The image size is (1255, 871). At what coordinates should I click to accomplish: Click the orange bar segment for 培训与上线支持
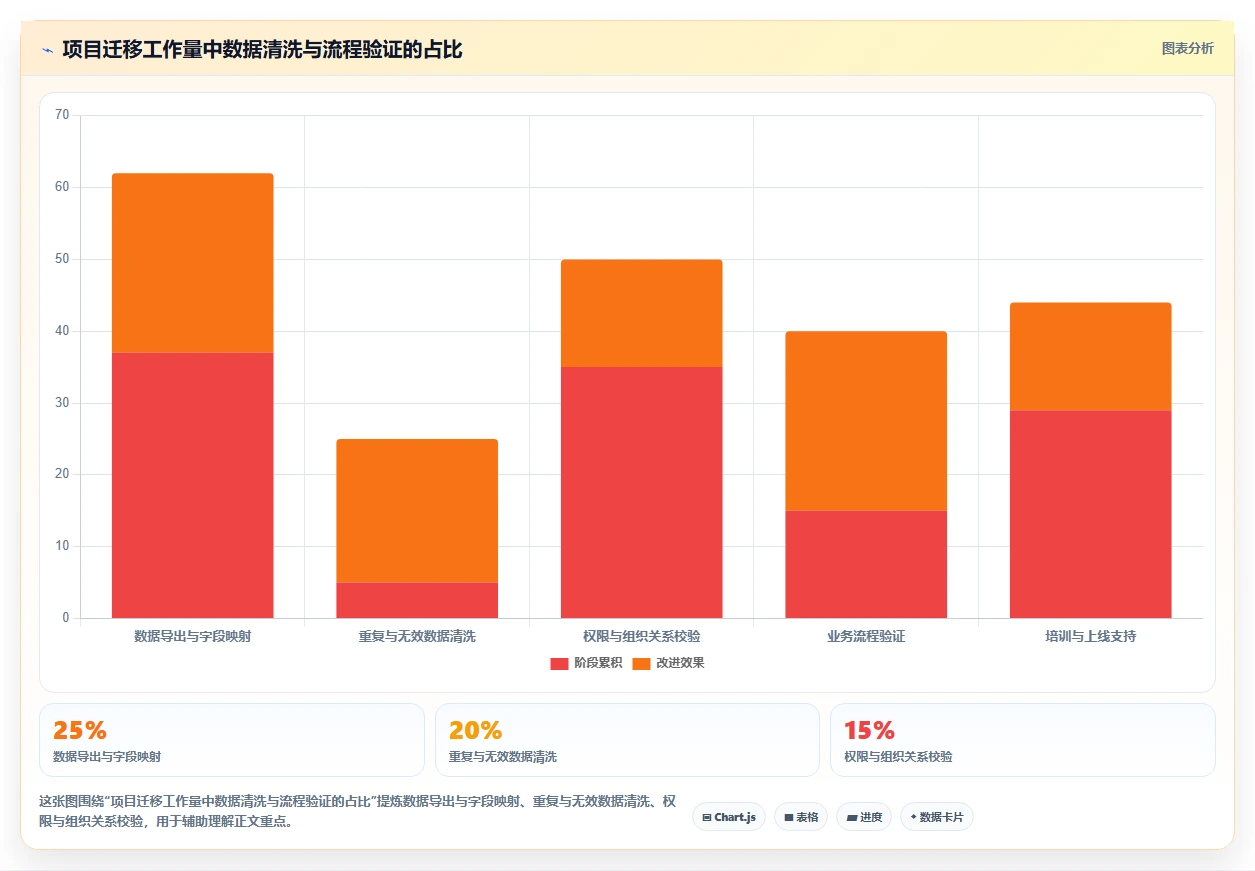tap(1090, 356)
